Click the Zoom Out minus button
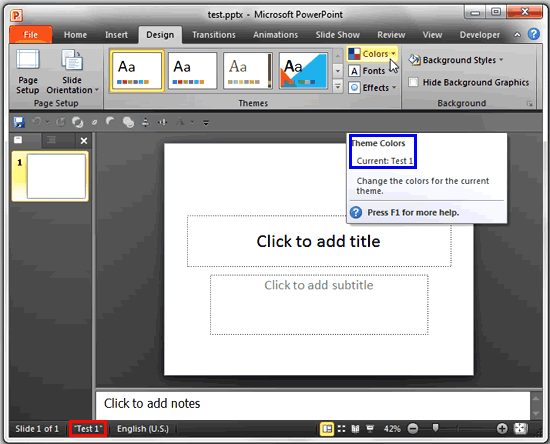The image size is (550, 444). [413, 429]
